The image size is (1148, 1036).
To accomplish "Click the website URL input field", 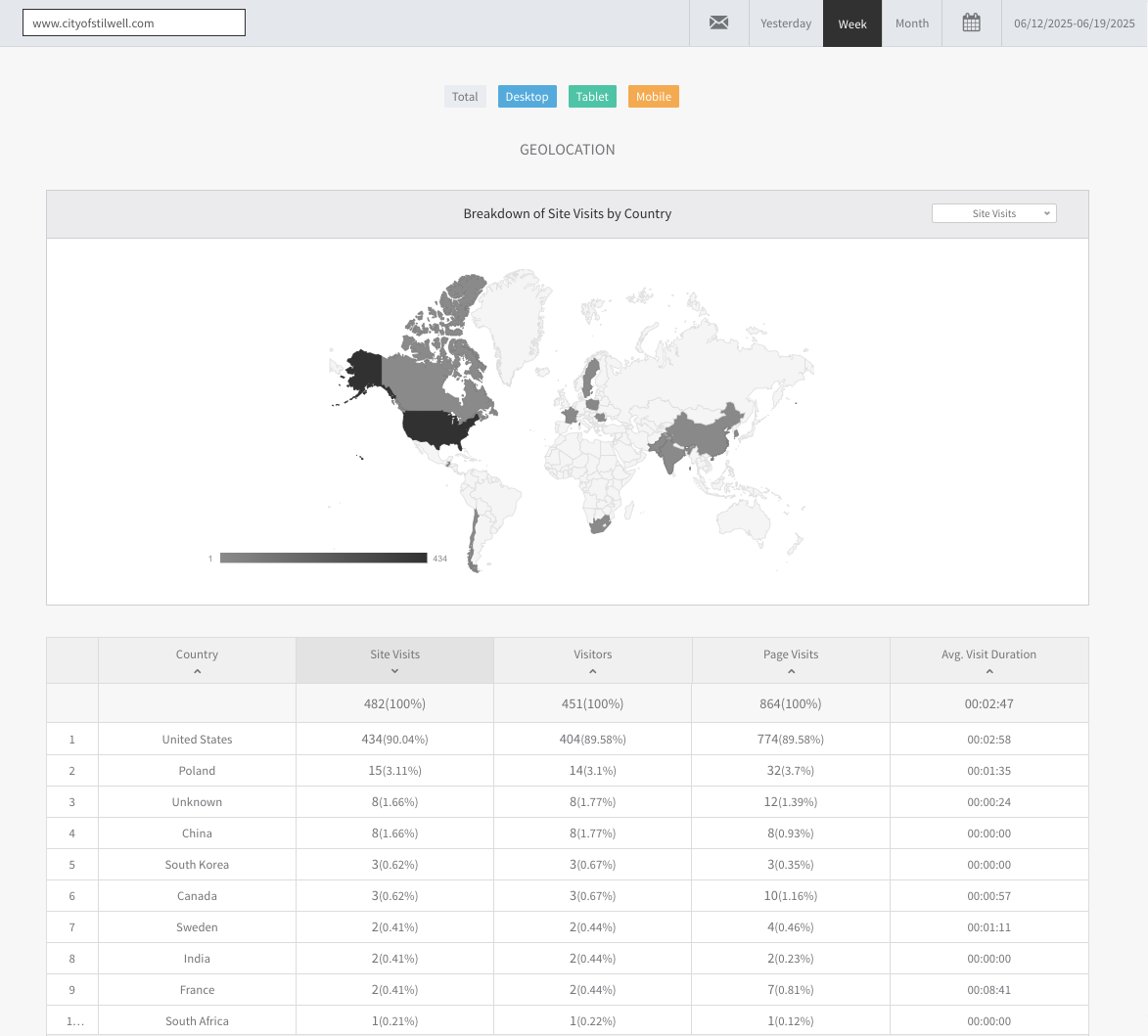I will 134,23.
